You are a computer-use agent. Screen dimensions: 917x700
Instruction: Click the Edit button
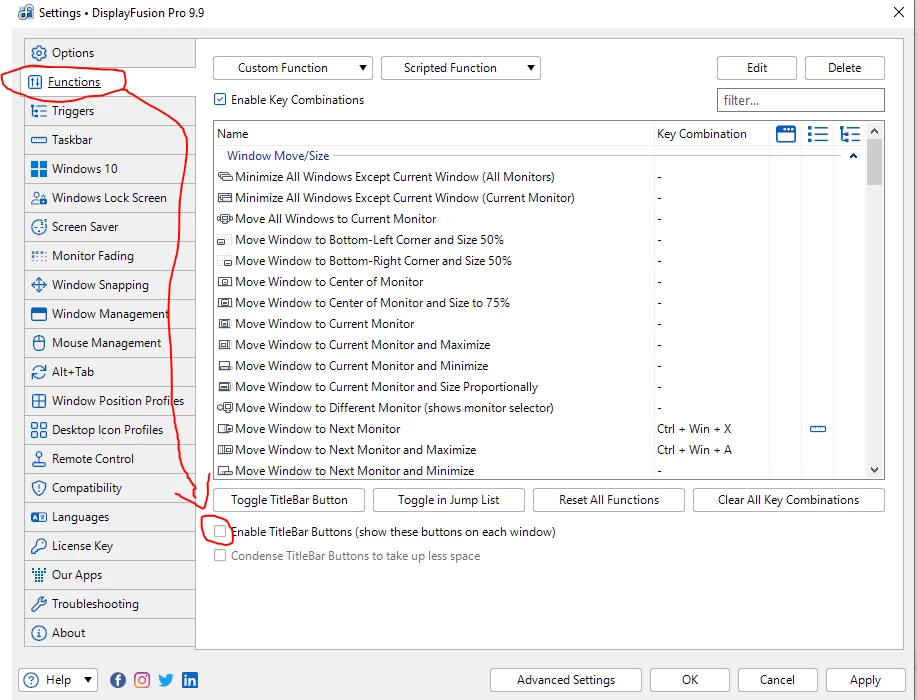pos(757,68)
